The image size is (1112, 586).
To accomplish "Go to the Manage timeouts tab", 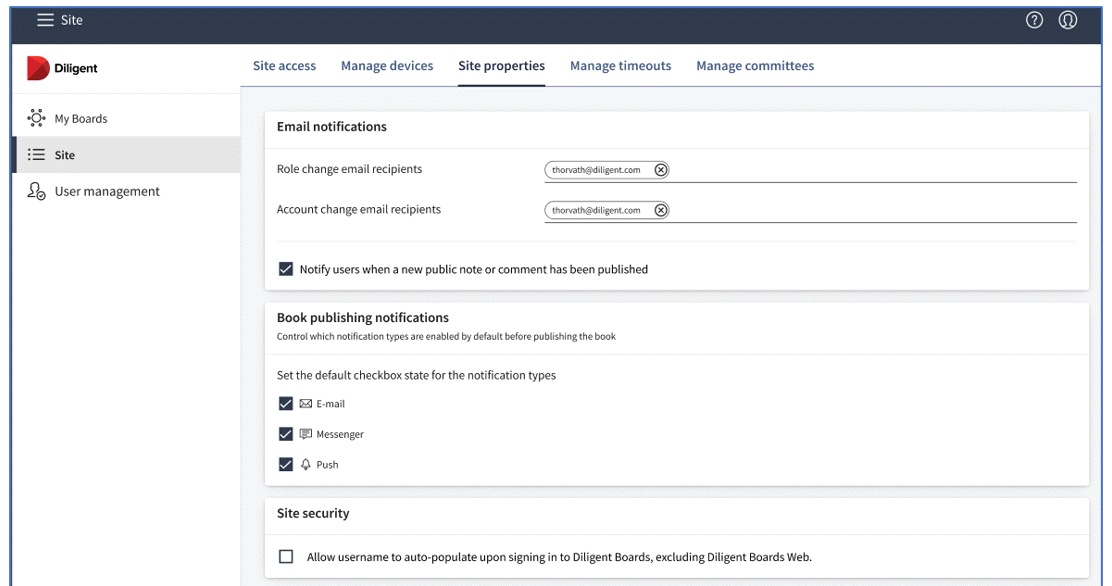I will (620, 66).
